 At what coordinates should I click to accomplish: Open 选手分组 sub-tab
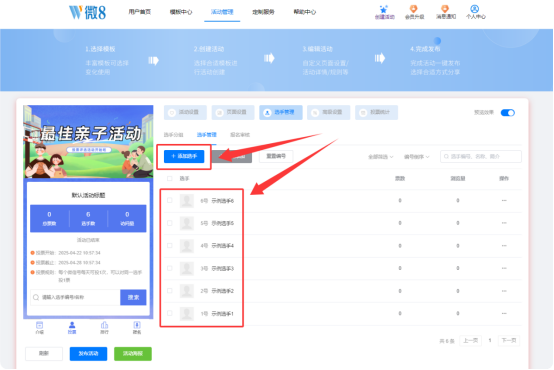click(x=173, y=135)
